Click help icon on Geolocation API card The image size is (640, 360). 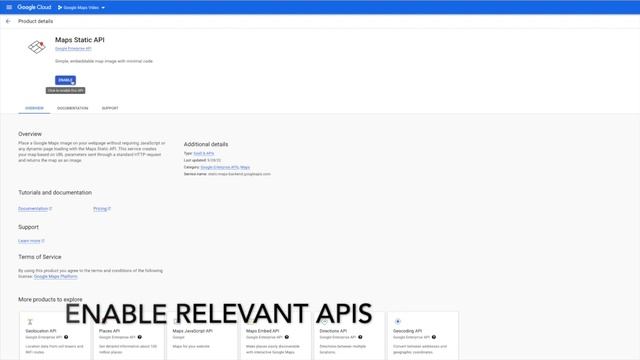pos(66,337)
